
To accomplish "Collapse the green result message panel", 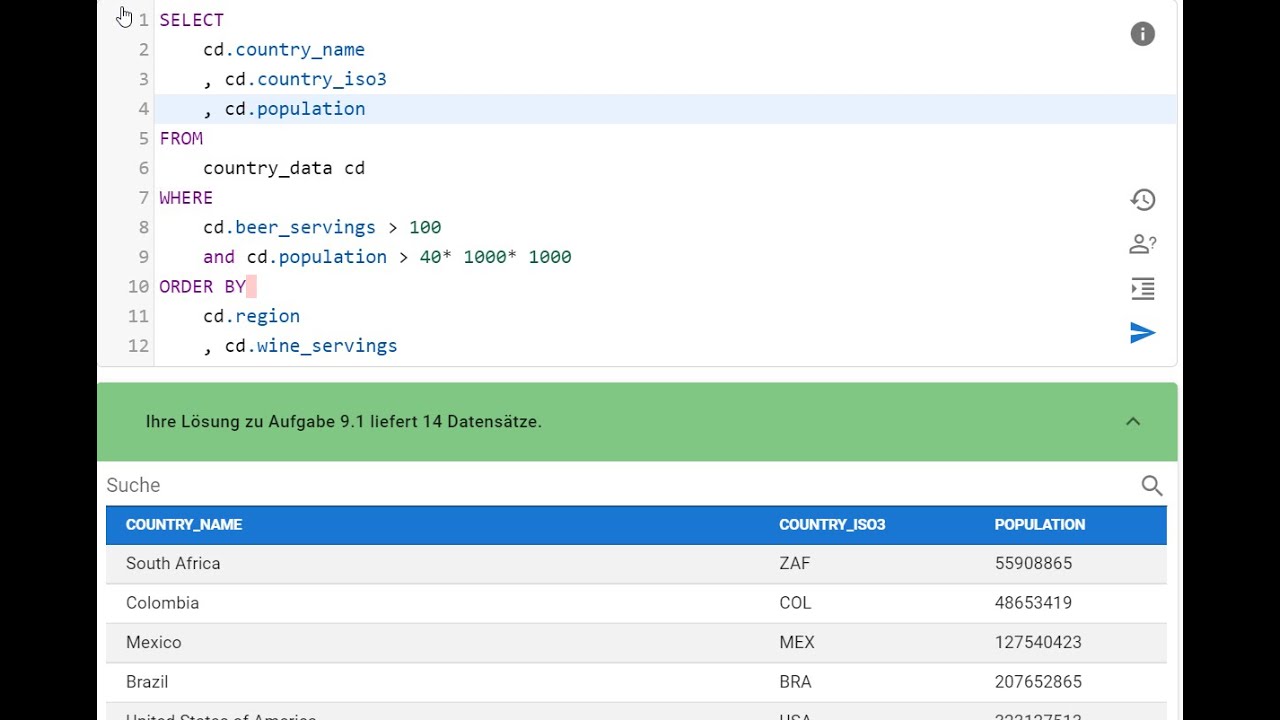I will click(x=1133, y=422).
